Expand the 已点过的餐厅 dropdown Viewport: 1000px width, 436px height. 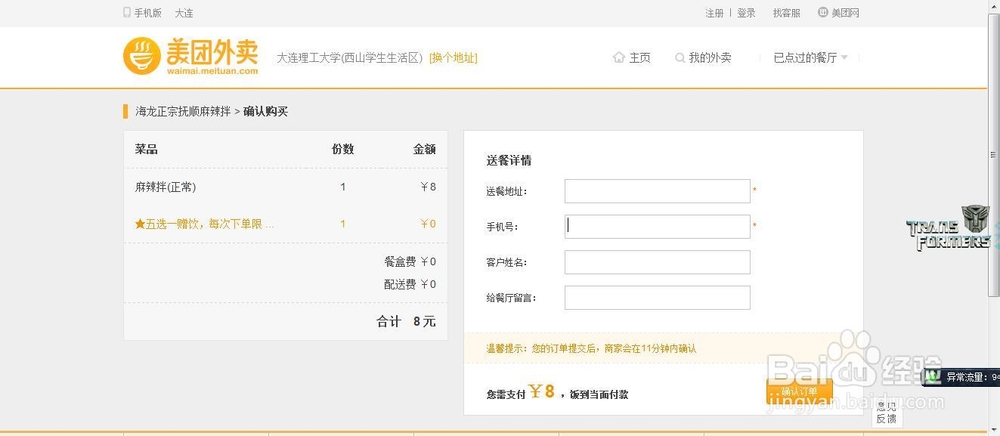point(810,58)
